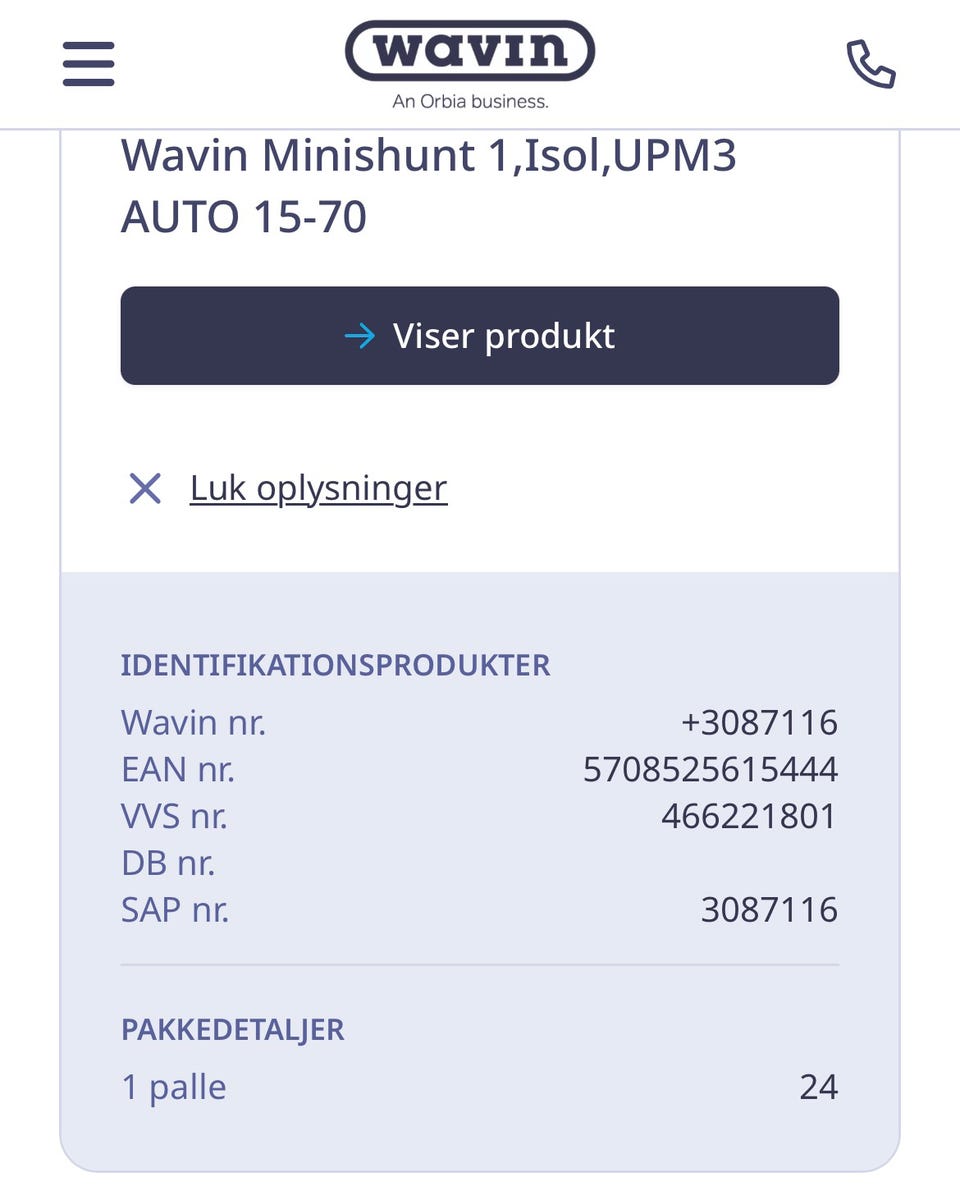Click the SAP nr. value 3087116

(769, 910)
